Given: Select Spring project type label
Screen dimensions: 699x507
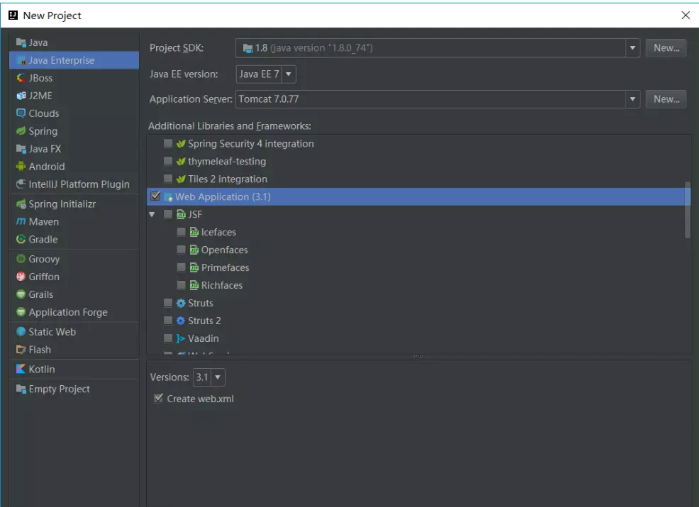Looking at the screenshot, I should (43, 131).
